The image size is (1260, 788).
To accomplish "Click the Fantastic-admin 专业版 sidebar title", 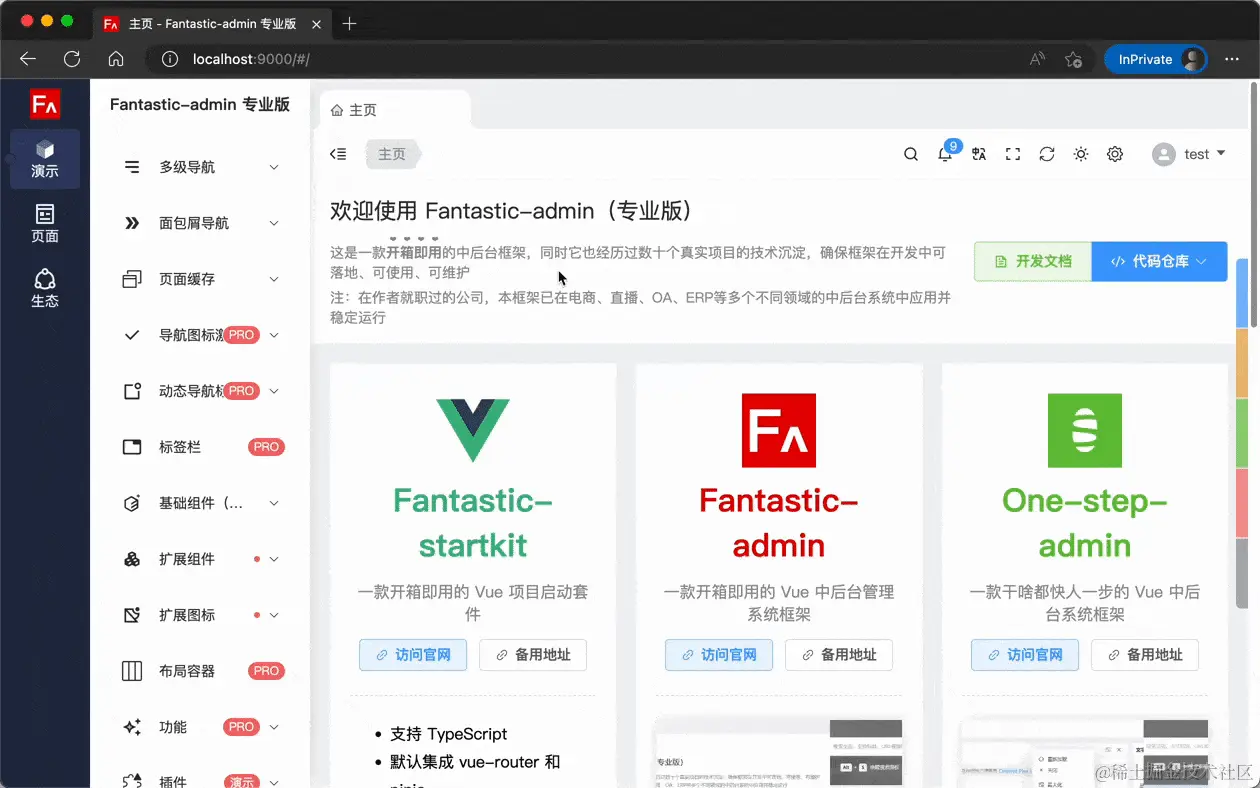I will (x=200, y=104).
